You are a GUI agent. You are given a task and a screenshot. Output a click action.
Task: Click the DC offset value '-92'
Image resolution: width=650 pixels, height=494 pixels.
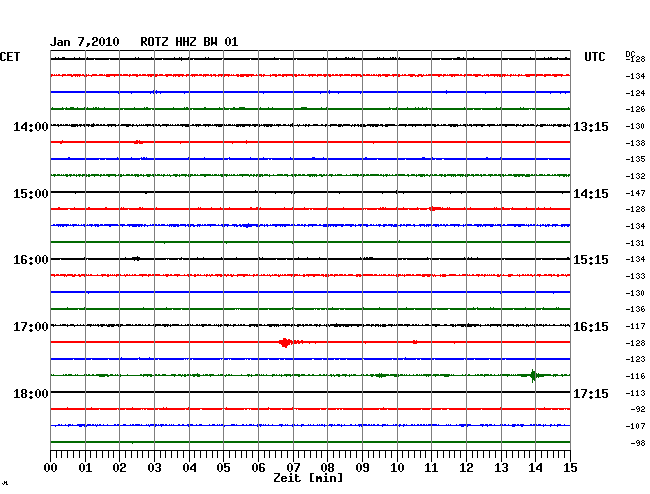(x=638, y=409)
